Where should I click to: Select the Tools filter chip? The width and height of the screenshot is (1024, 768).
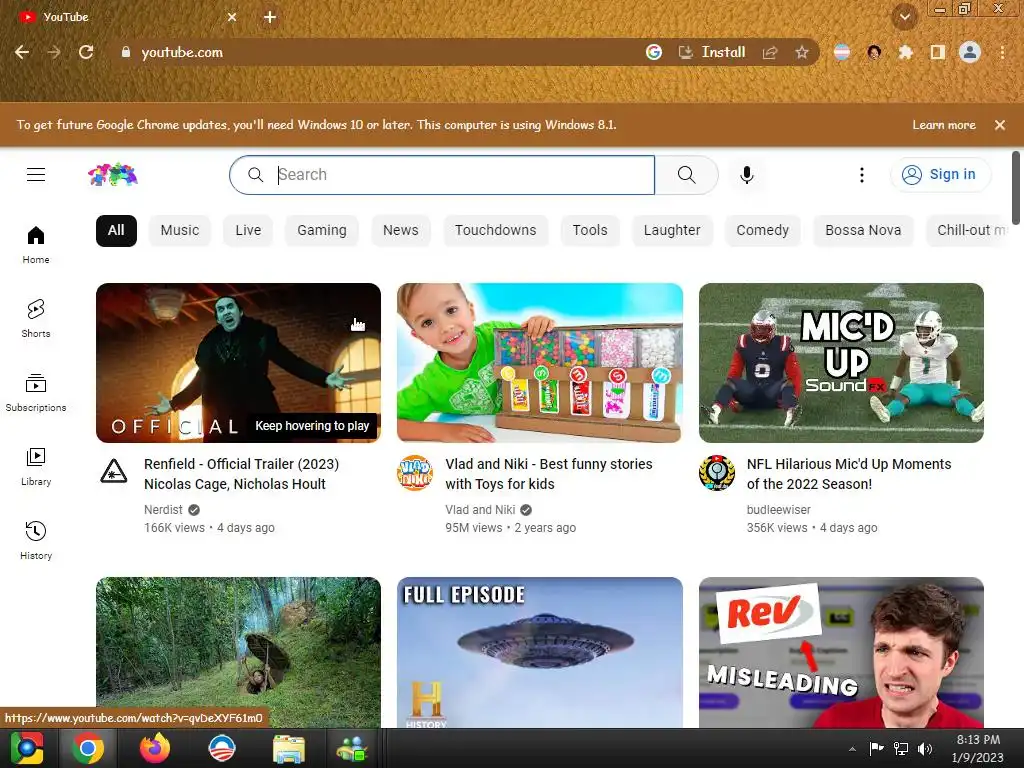590,231
